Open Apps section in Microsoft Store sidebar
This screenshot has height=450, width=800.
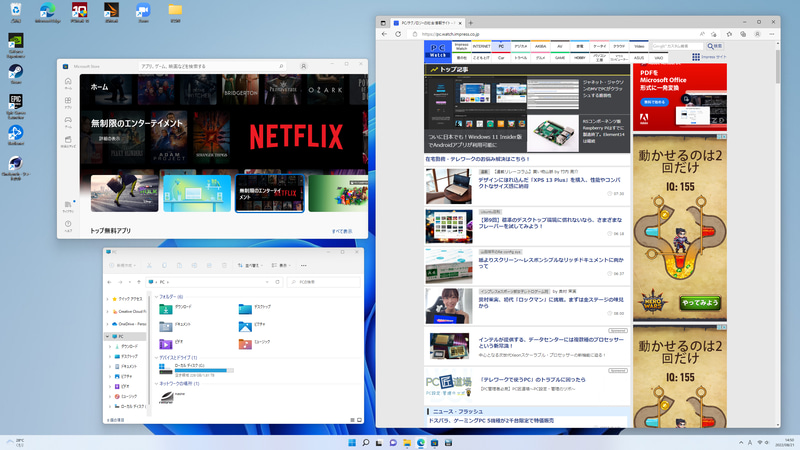[68, 103]
